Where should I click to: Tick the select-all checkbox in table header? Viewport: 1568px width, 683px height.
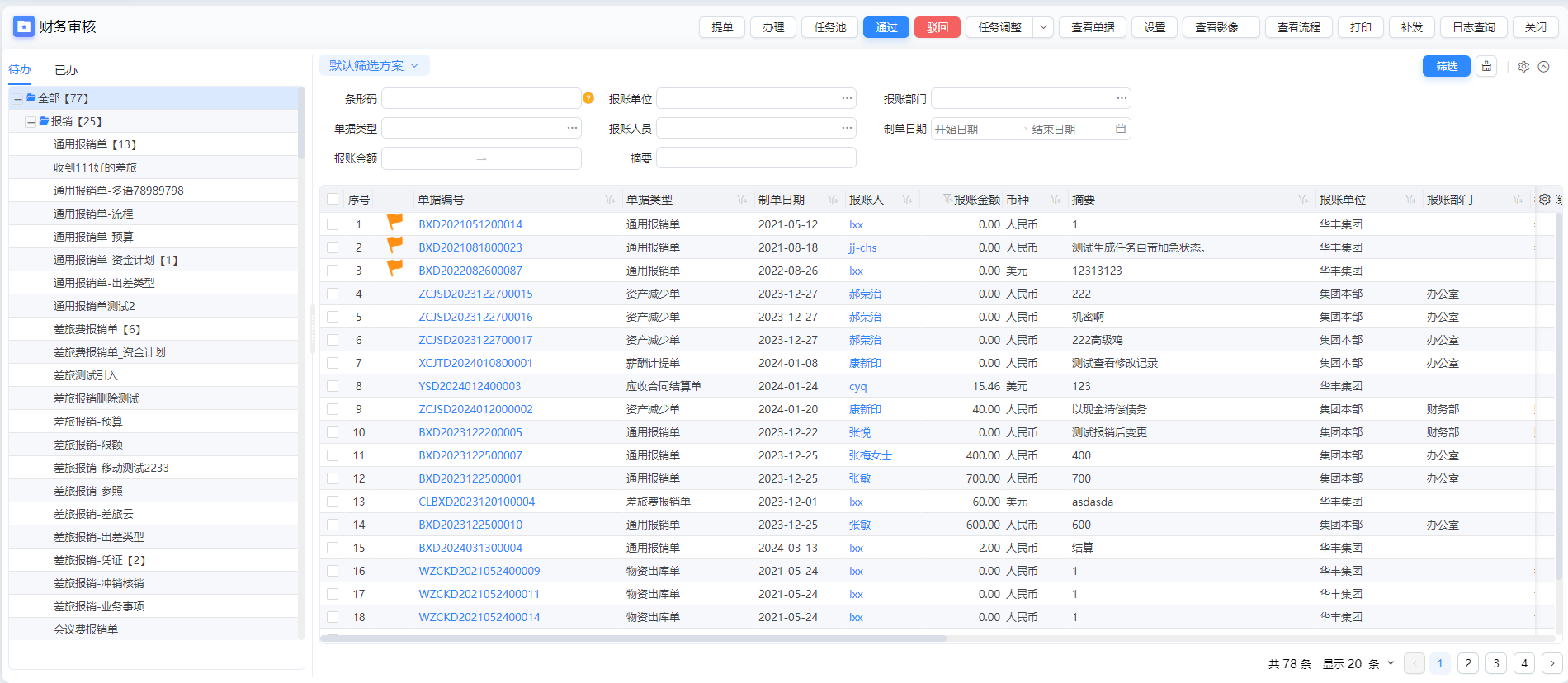(333, 199)
